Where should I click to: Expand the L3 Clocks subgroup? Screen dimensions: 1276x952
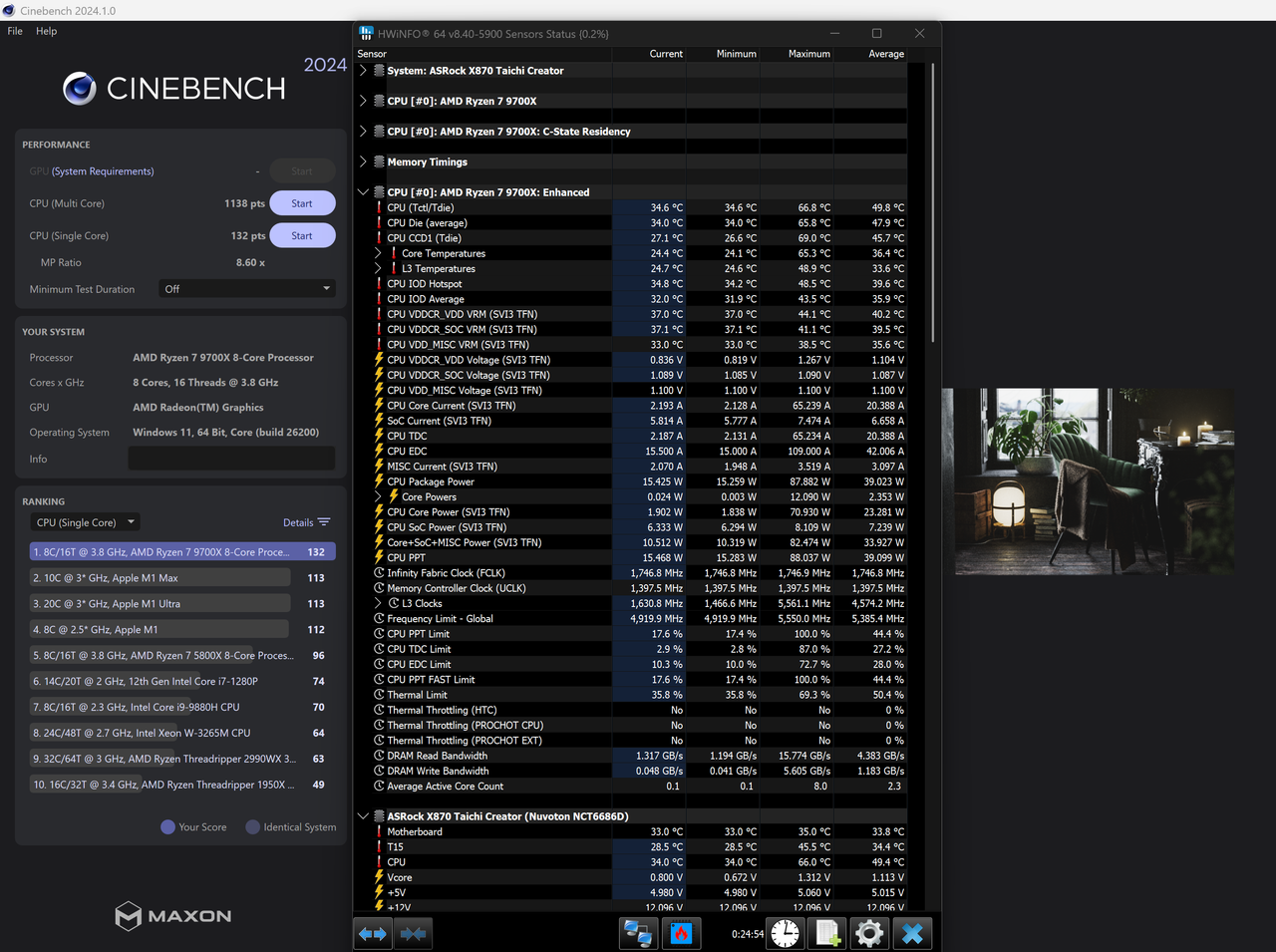378,603
